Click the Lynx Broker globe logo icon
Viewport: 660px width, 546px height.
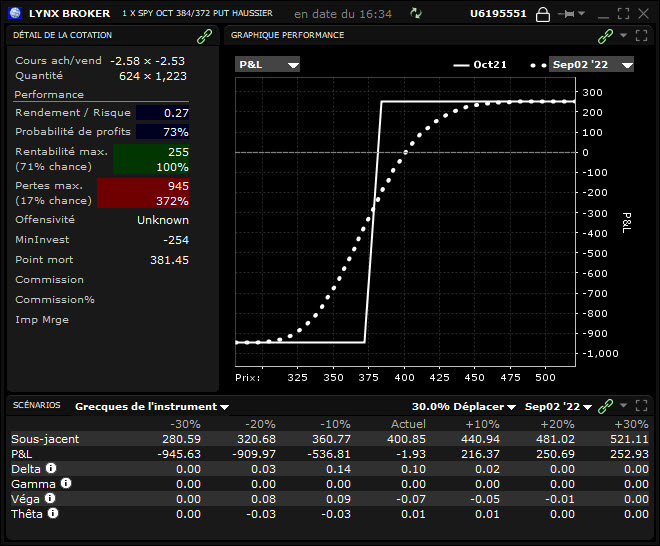click(x=15, y=13)
